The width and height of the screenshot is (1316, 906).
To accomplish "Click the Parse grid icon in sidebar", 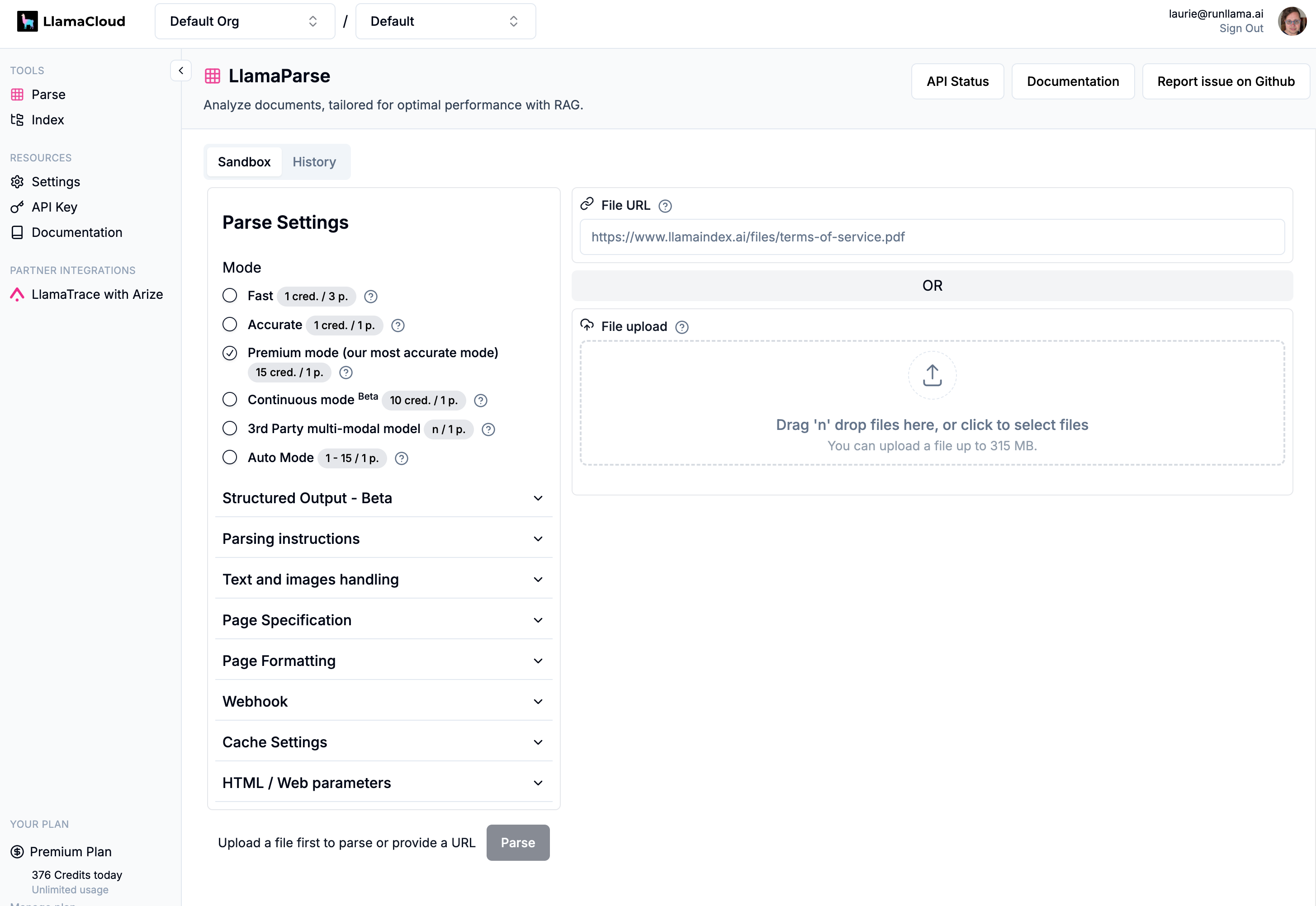I will (x=17, y=94).
